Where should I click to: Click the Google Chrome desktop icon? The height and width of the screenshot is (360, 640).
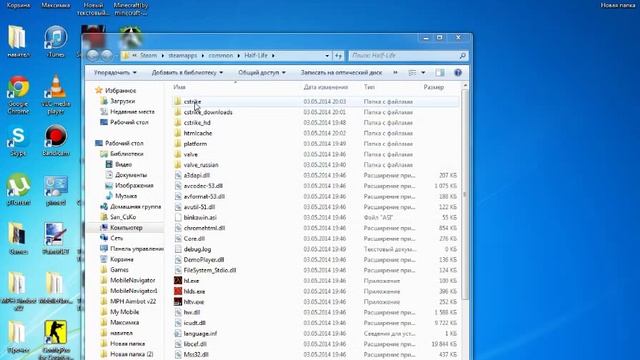pos(18,87)
